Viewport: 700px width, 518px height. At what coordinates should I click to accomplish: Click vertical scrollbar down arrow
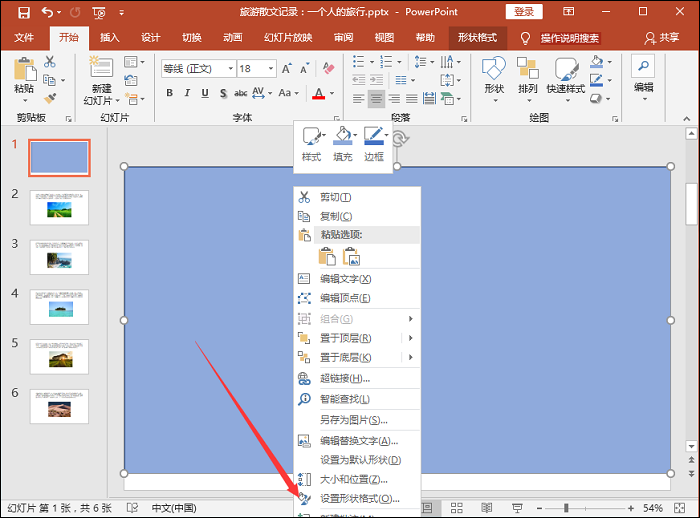(691, 446)
